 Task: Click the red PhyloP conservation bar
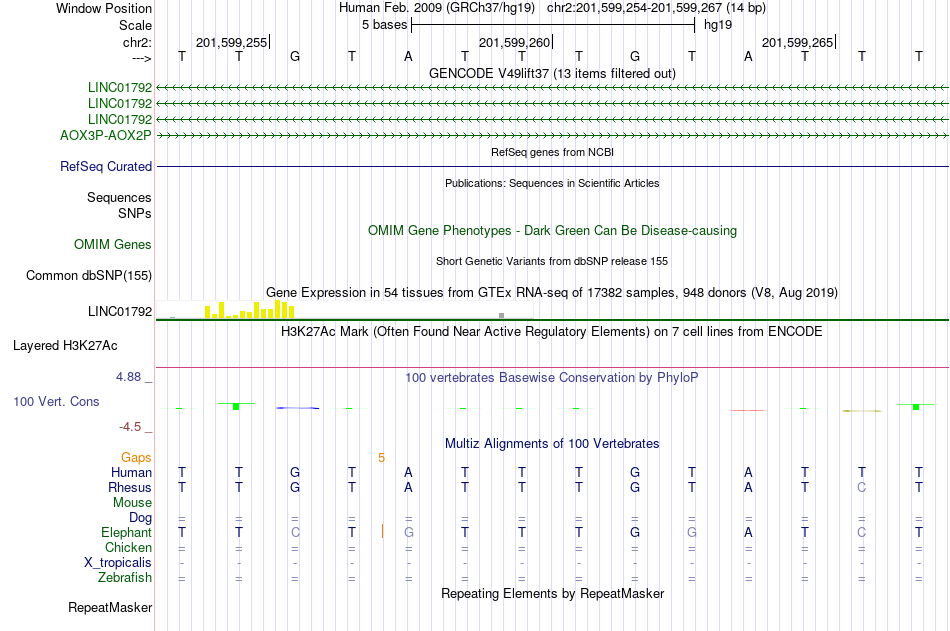748,410
